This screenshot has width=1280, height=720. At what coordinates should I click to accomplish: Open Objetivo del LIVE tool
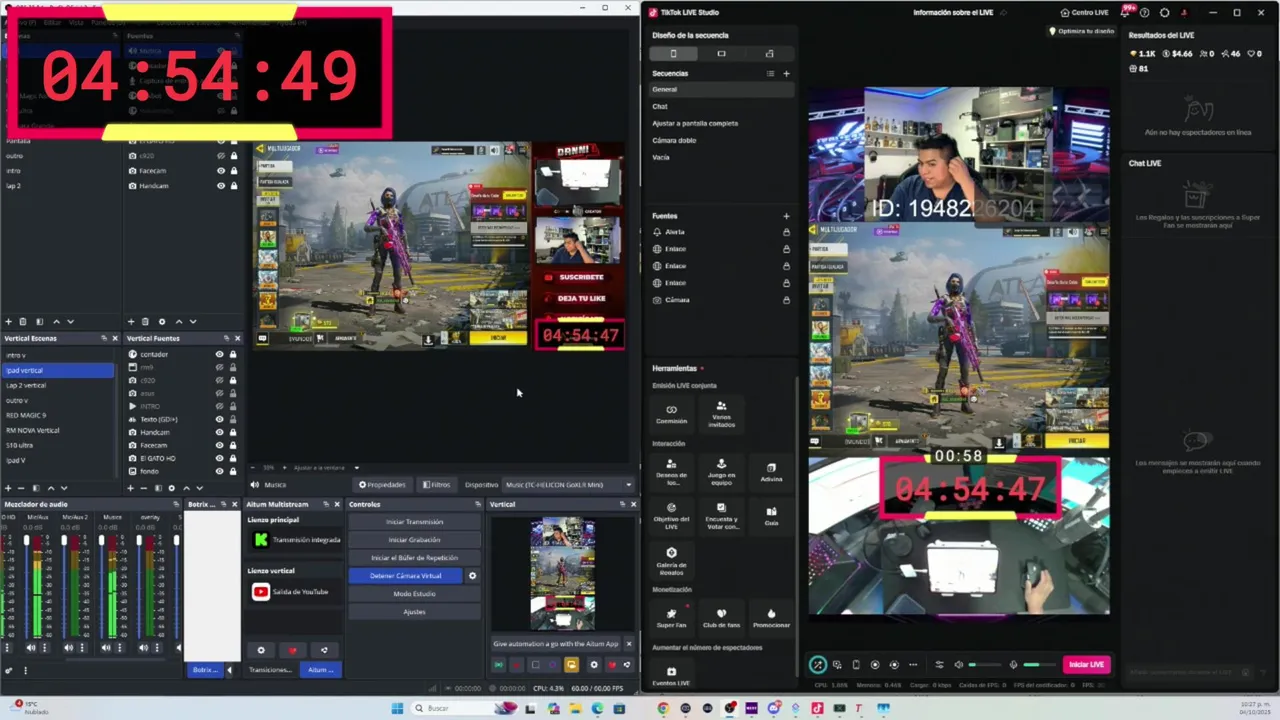click(x=671, y=515)
